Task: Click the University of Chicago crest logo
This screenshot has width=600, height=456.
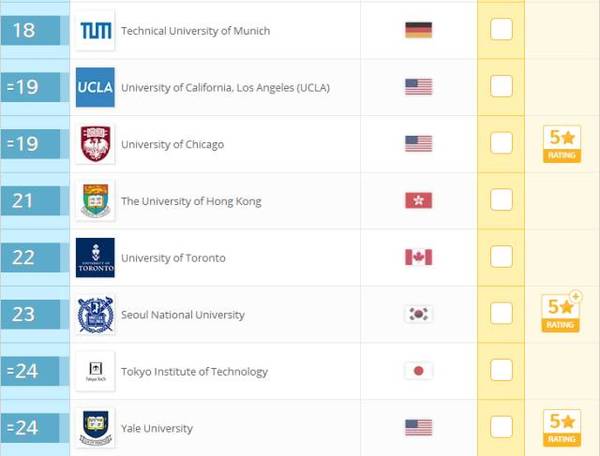Action: click(95, 144)
